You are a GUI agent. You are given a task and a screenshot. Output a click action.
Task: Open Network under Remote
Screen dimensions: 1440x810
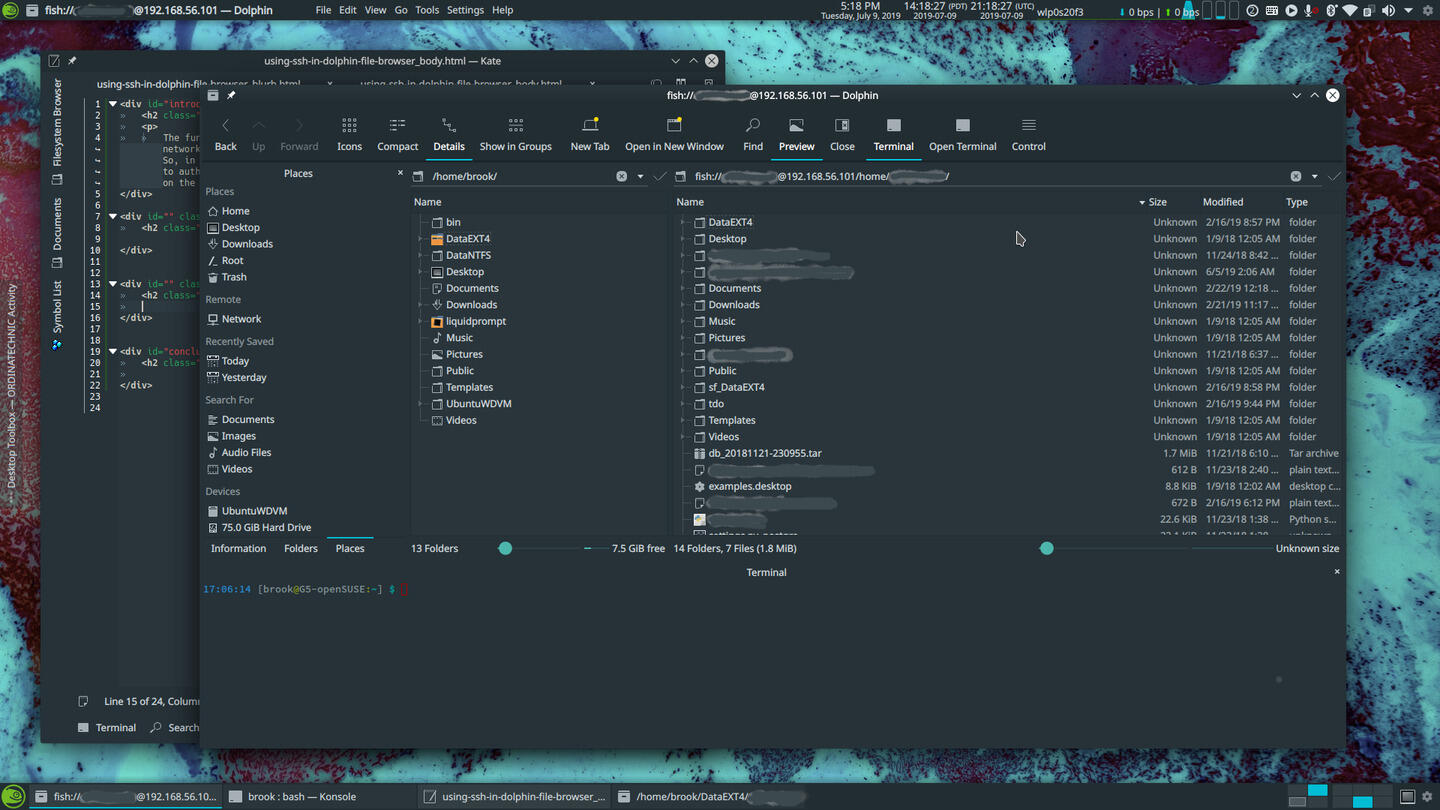[x=233, y=319]
